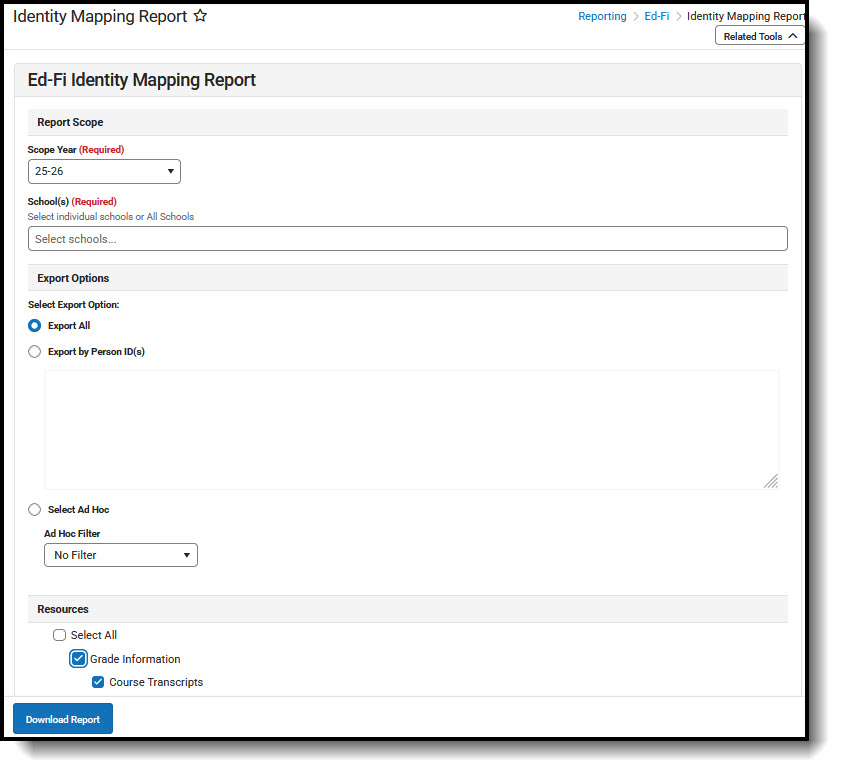
Task: Open the Ad Hoc Filter dropdown
Action: coord(121,555)
